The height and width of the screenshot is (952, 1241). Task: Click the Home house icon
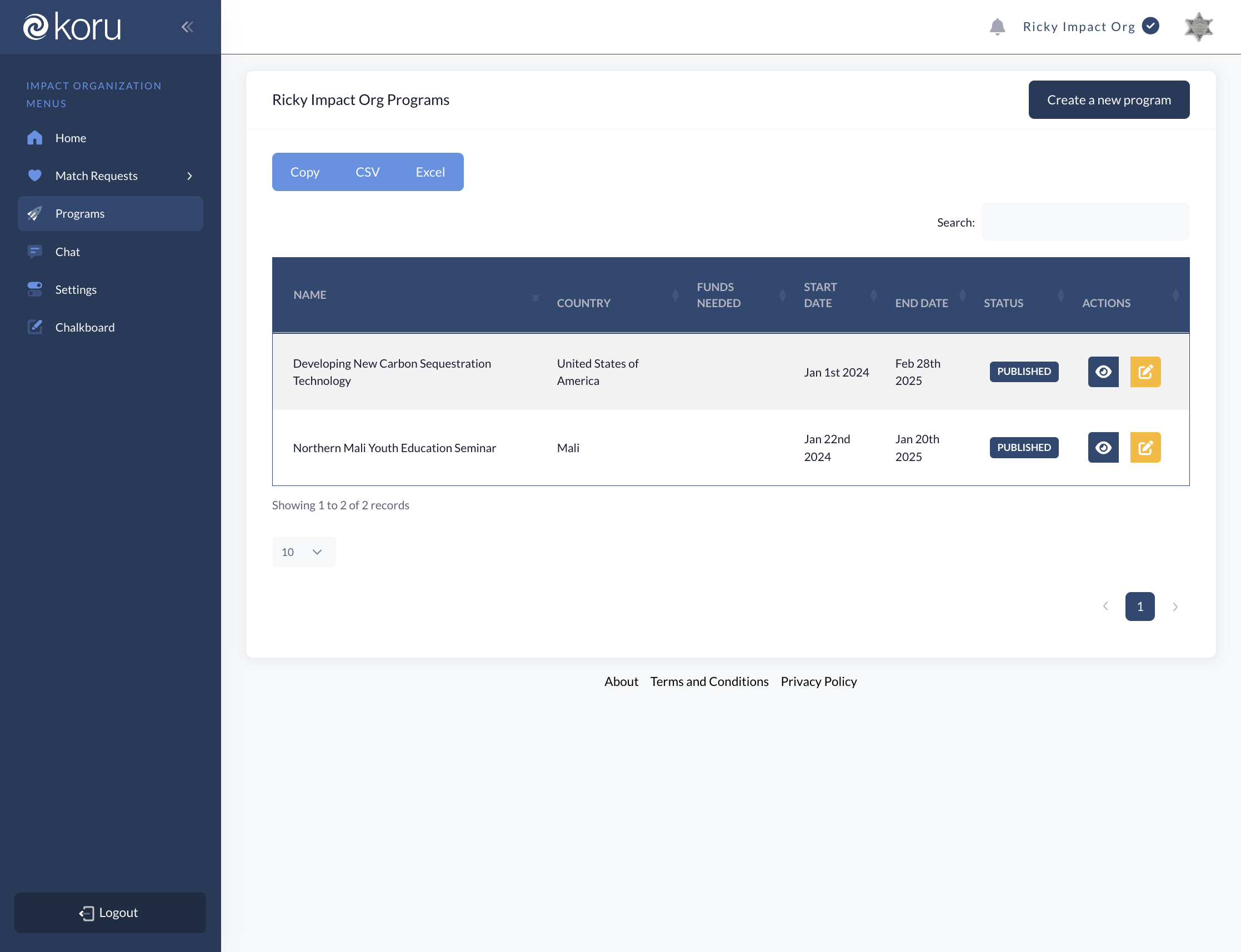[x=34, y=138]
